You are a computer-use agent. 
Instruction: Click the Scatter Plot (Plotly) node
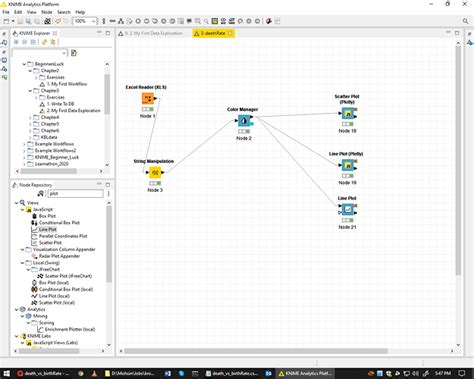click(348, 113)
